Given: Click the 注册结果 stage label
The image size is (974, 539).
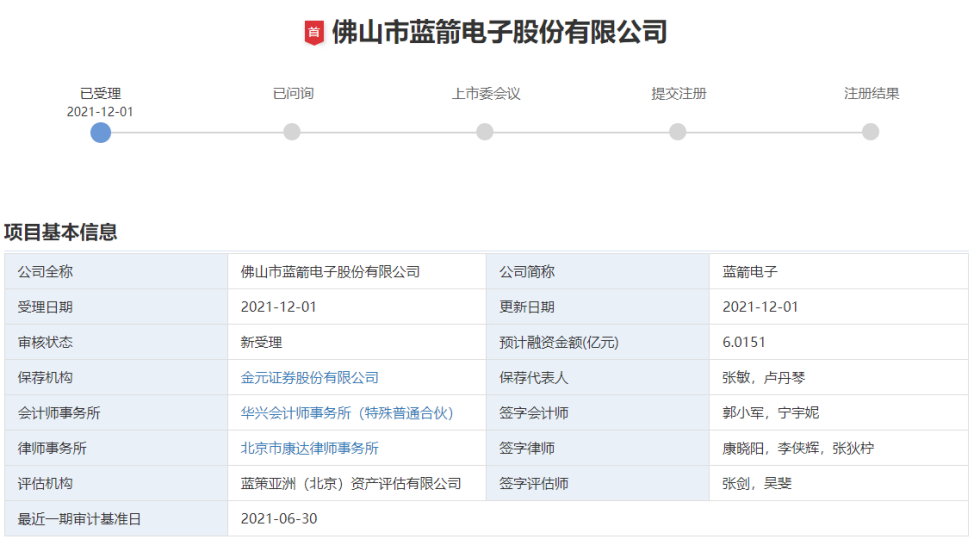Looking at the screenshot, I should [x=872, y=94].
